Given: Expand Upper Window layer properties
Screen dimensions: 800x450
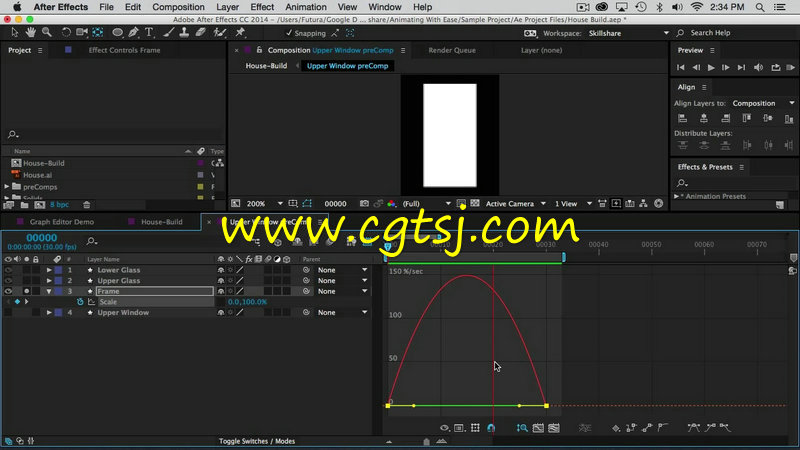Looking at the screenshot, I should 49,312.
